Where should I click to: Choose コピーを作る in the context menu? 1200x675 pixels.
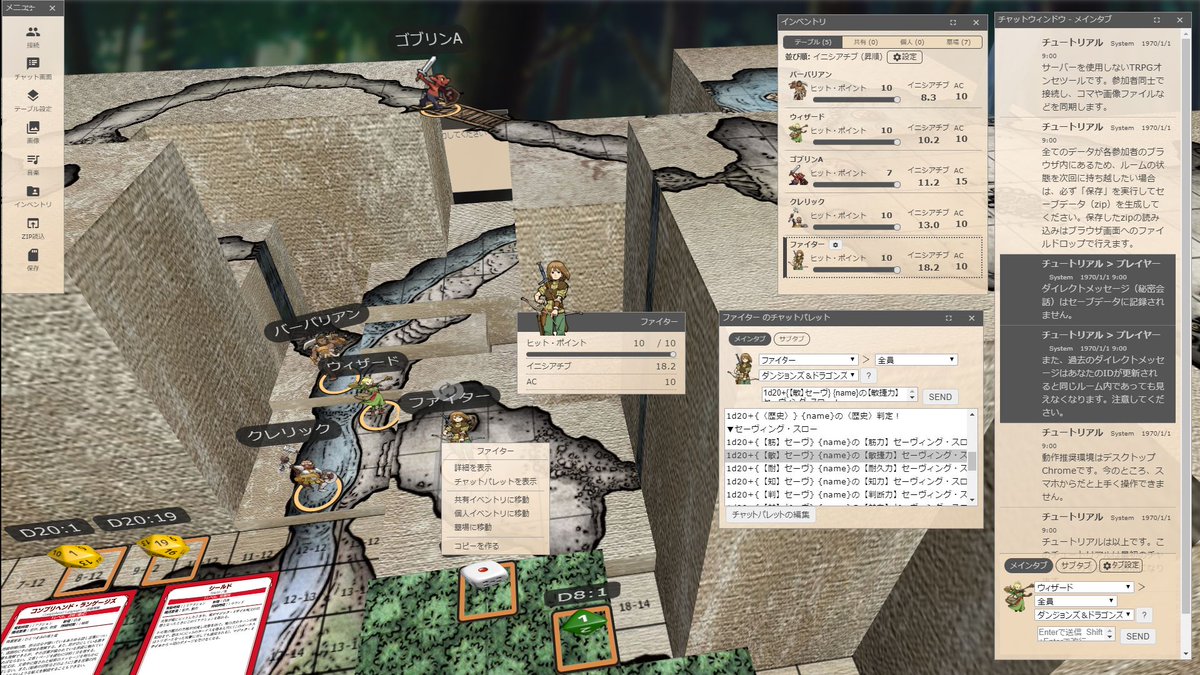point(476,546)
